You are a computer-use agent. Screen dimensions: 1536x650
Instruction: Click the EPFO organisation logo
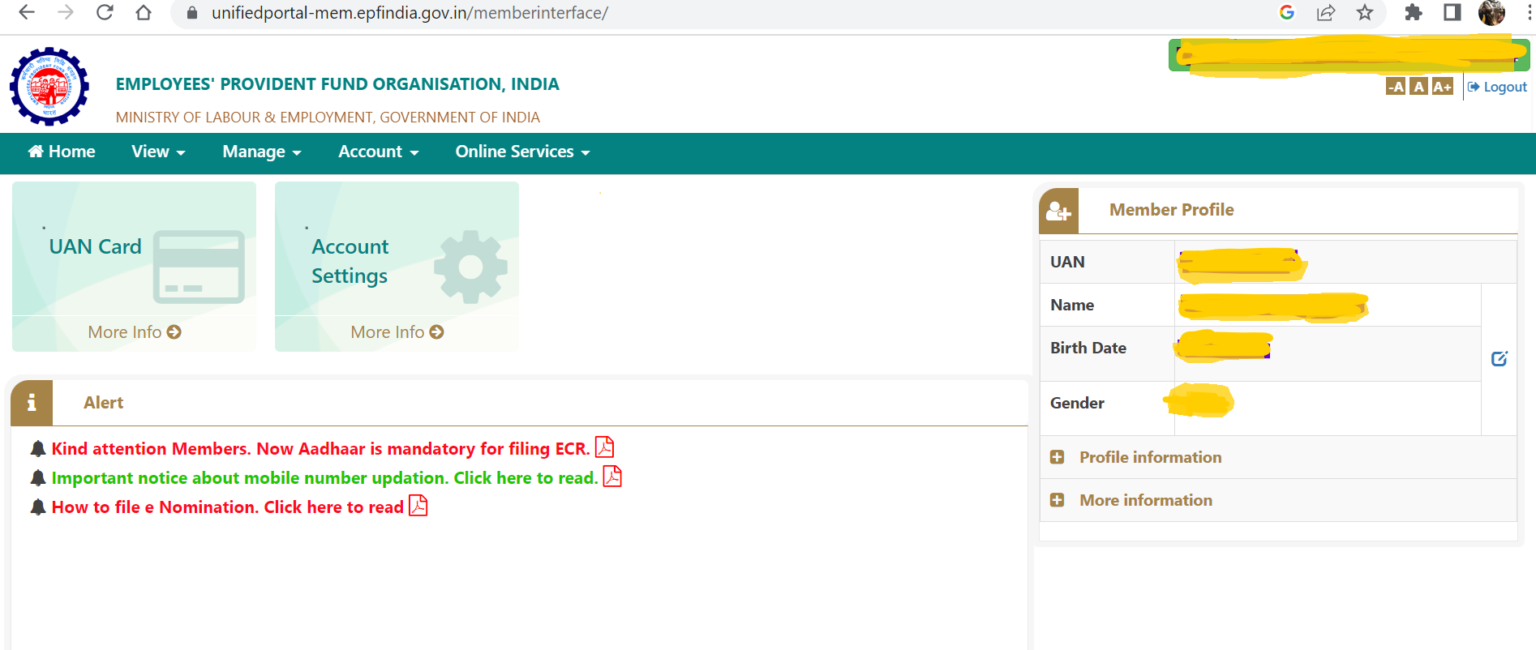coord(49,87)
